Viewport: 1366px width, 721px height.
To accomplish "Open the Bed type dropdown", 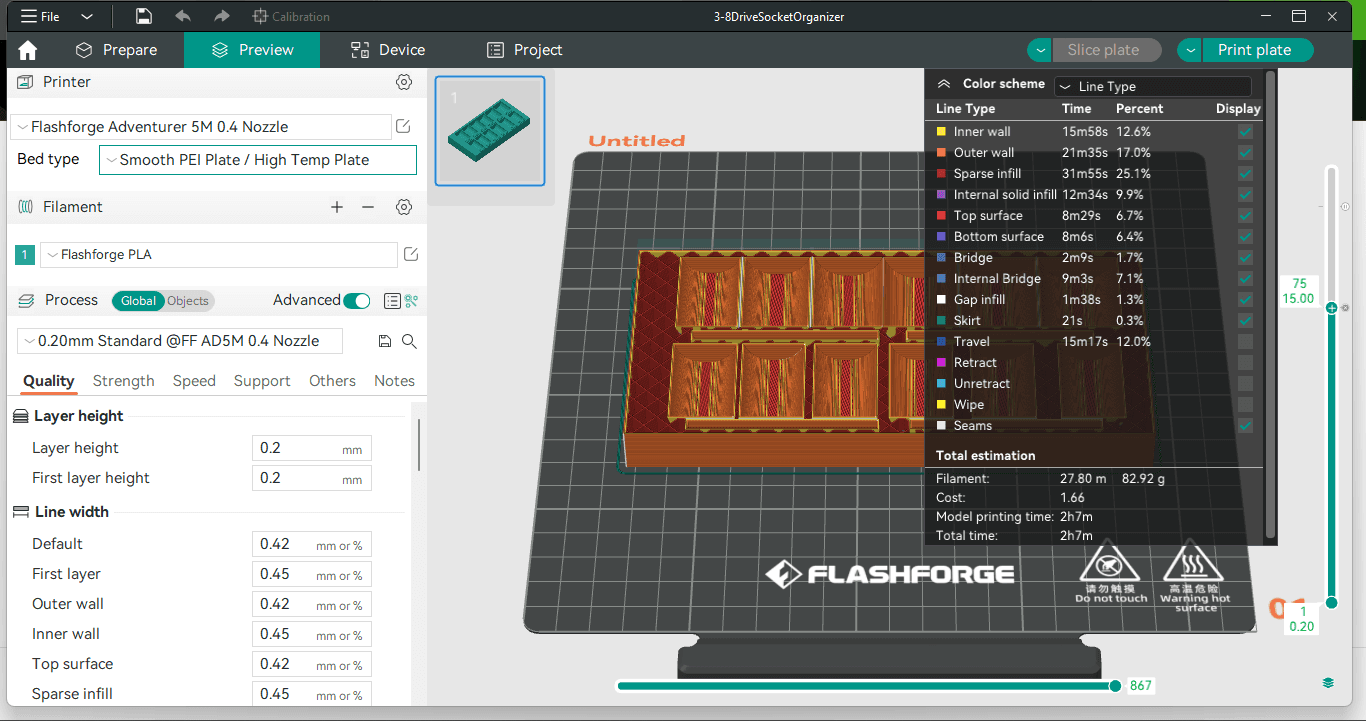I will (x=258, y=160).
